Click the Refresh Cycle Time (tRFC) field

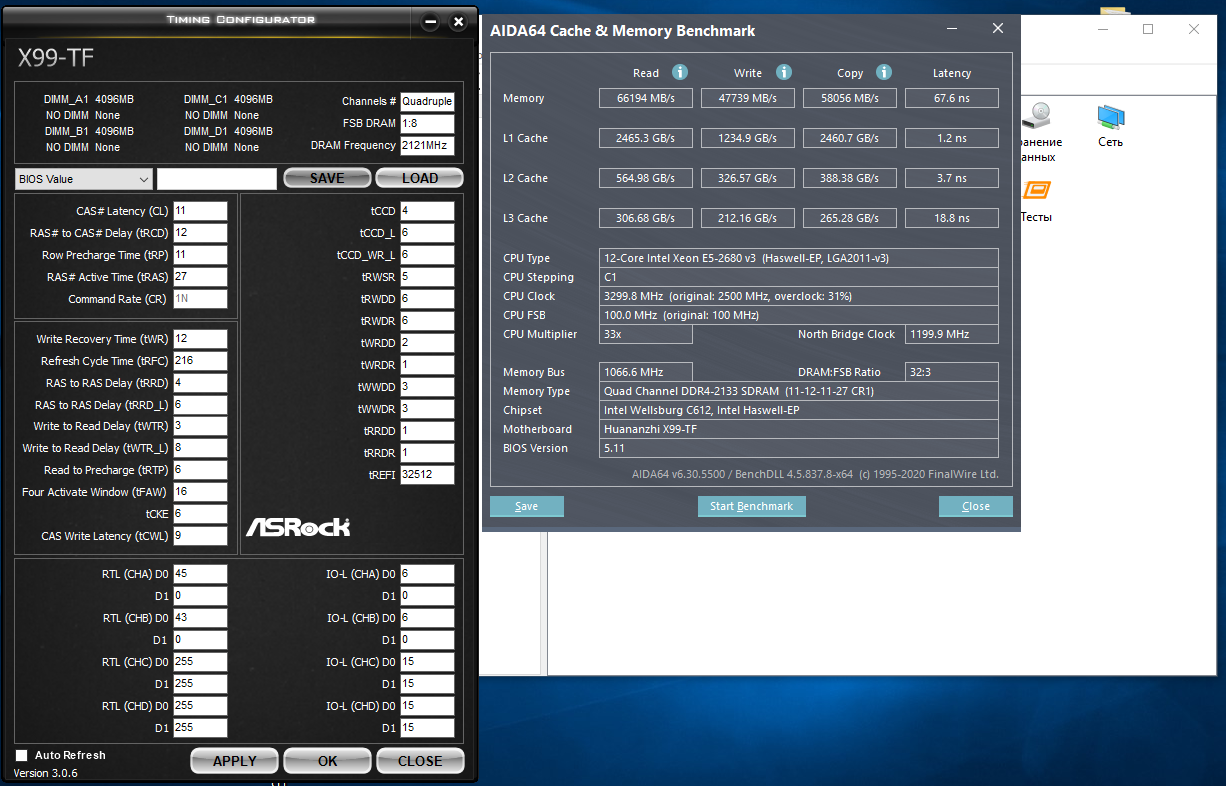pos(200,361)
